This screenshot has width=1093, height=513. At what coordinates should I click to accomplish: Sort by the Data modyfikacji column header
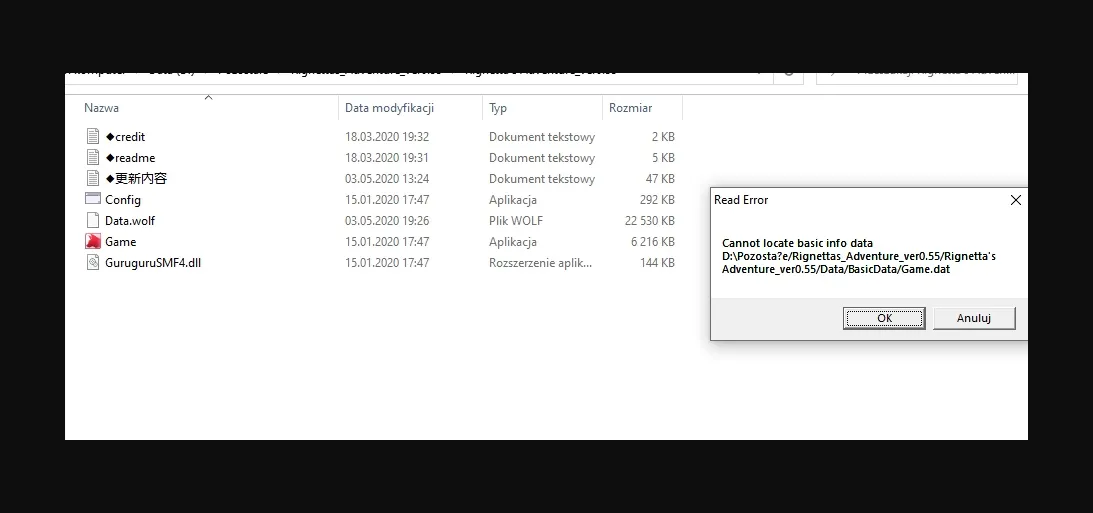pos(389,108)
